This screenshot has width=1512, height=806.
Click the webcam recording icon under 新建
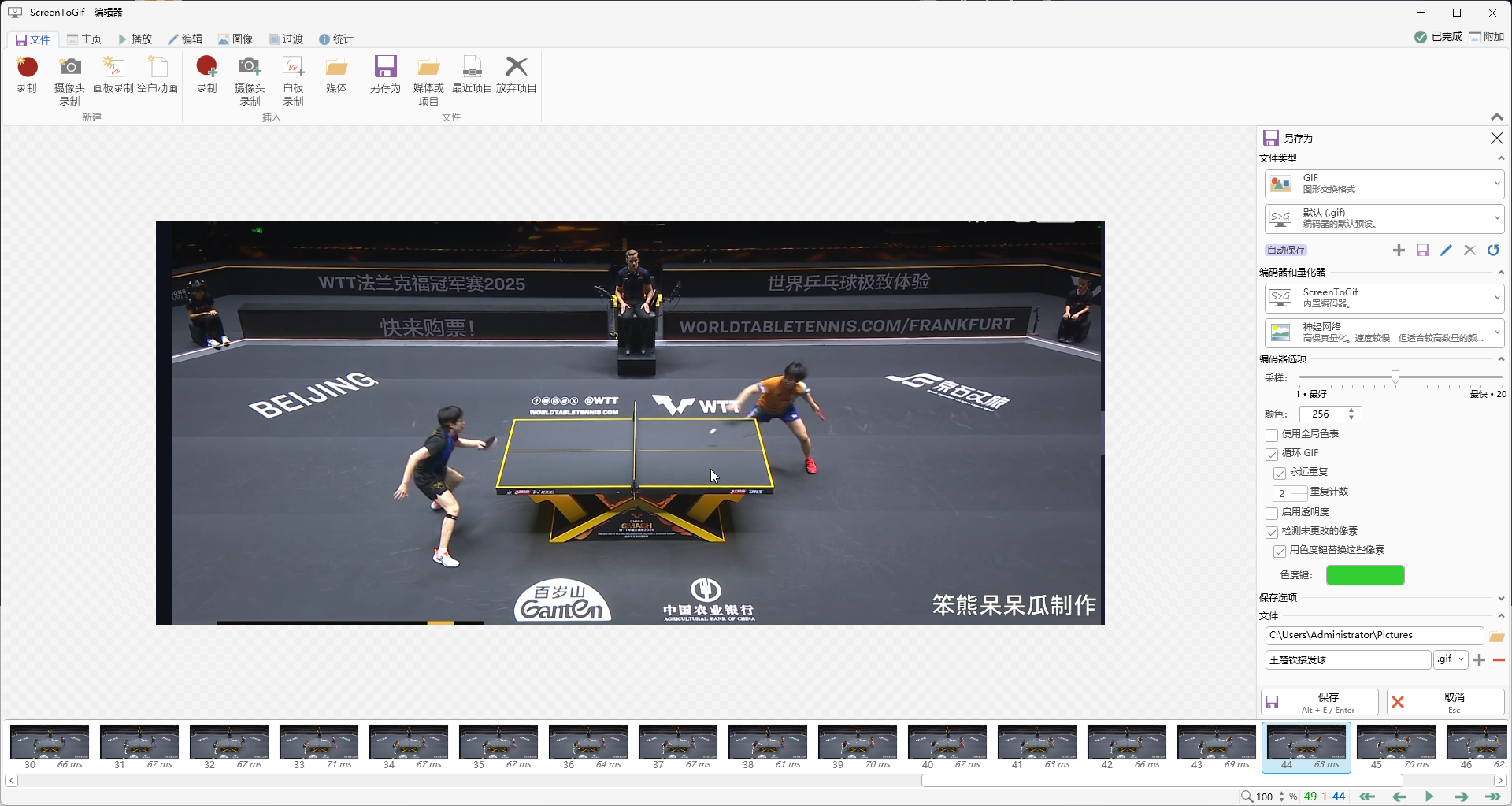(x=69, y=69)
